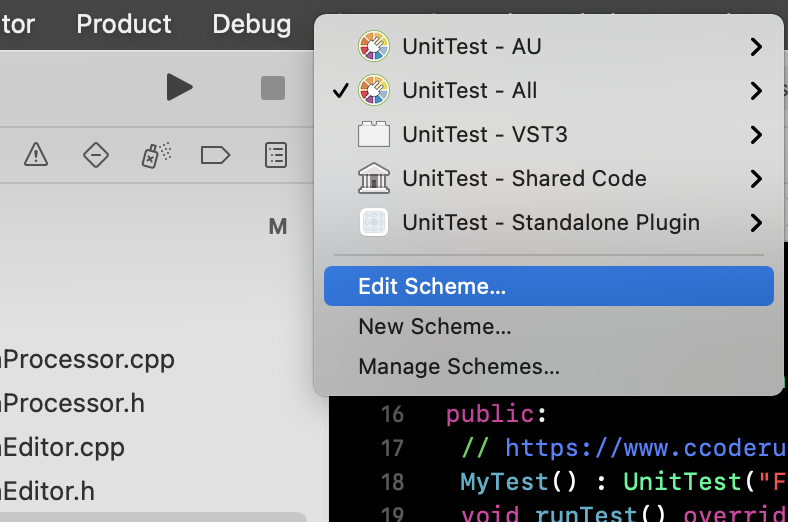This screenshot has height=522, width=788.
Task: Expand the UnitTest - AU submenu arrow
Action: tap(756, 46)
